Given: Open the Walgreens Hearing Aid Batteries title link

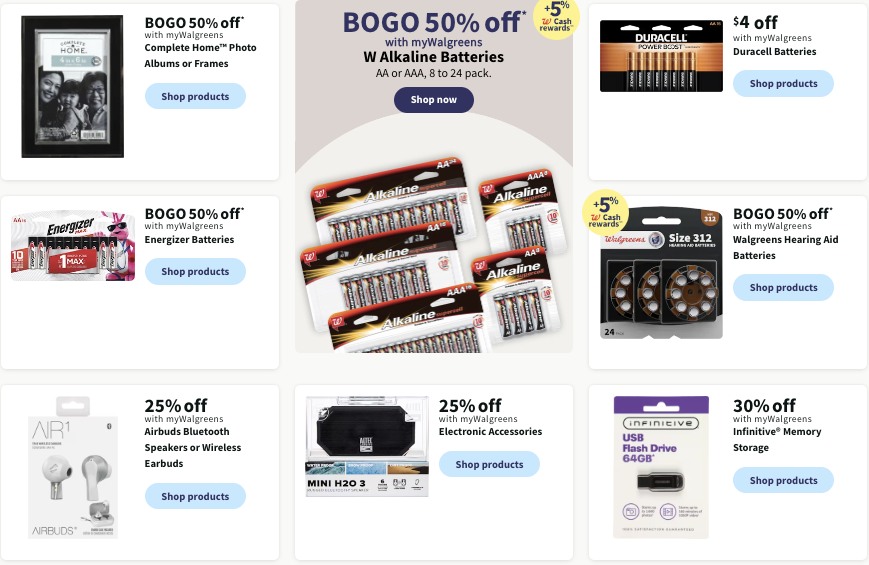Looking at the screenshot, I should pyautogui.click(x=785, y=248).
